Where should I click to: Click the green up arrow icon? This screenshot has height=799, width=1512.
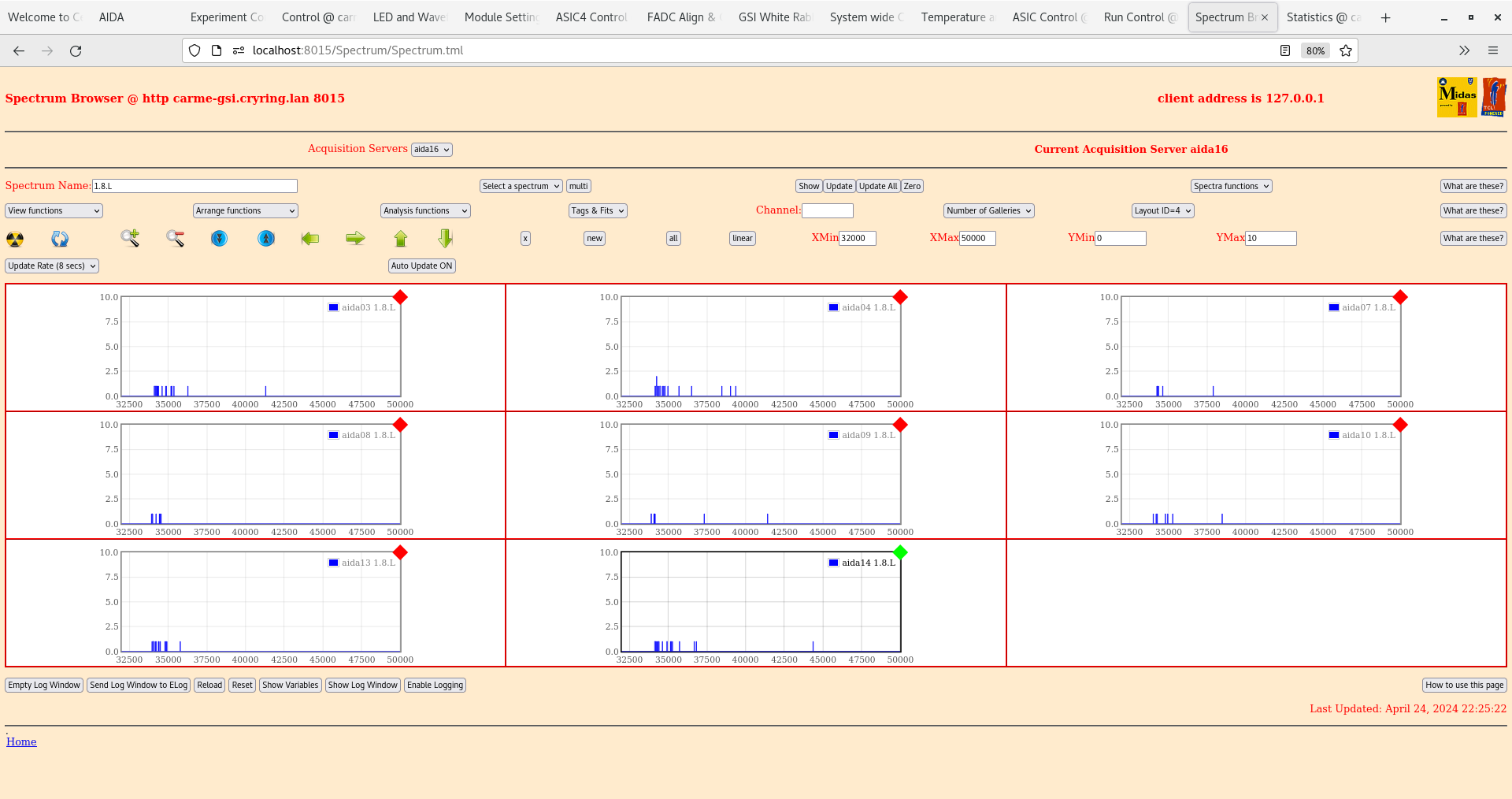coord(400,238)
